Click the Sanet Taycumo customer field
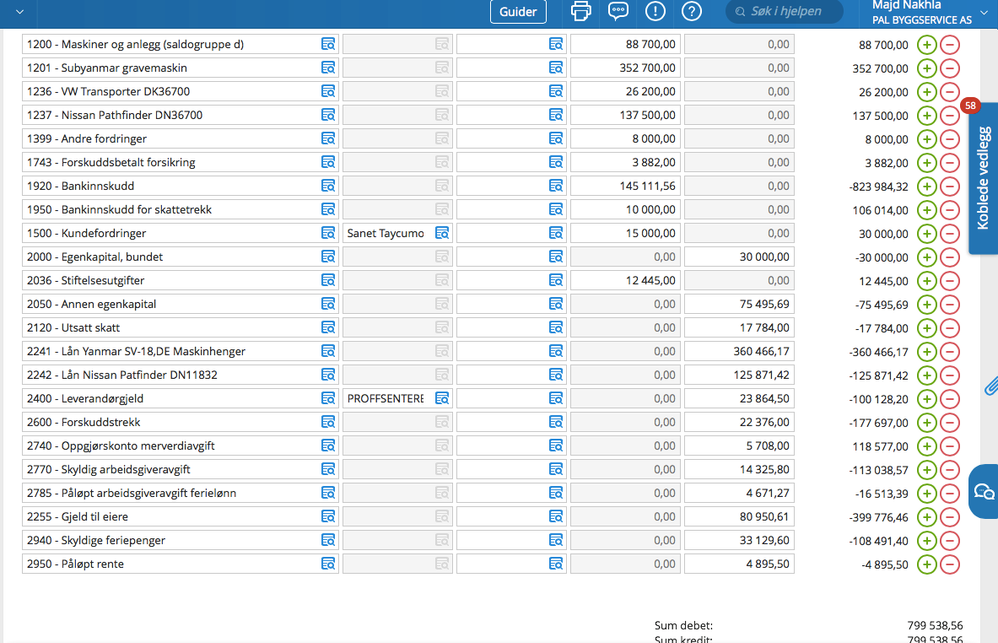The width and height of the screenshot is (998, 643). point(397,233)
